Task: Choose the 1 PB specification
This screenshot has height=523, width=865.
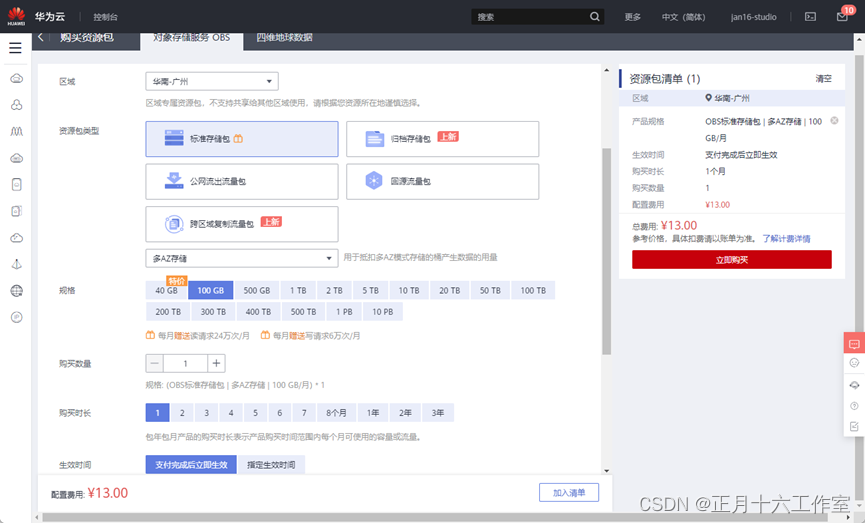Action: [x=344, y=312]
